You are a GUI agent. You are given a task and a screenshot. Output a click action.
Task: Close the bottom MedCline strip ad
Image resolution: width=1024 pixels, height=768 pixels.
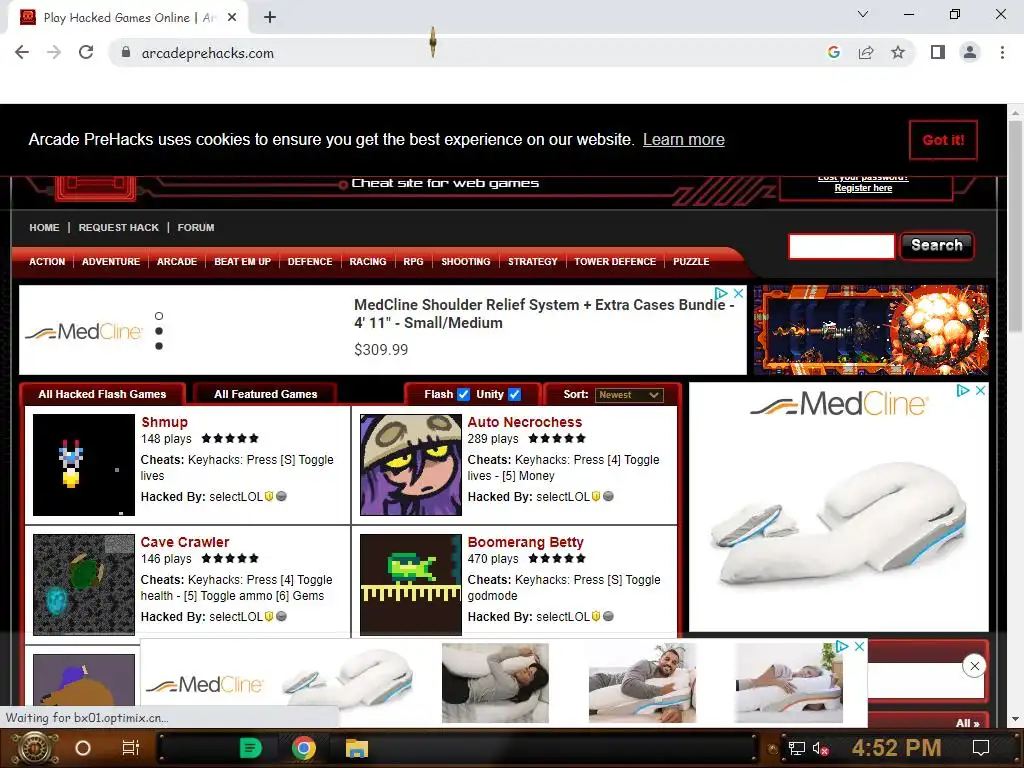(x=859, y=647)
